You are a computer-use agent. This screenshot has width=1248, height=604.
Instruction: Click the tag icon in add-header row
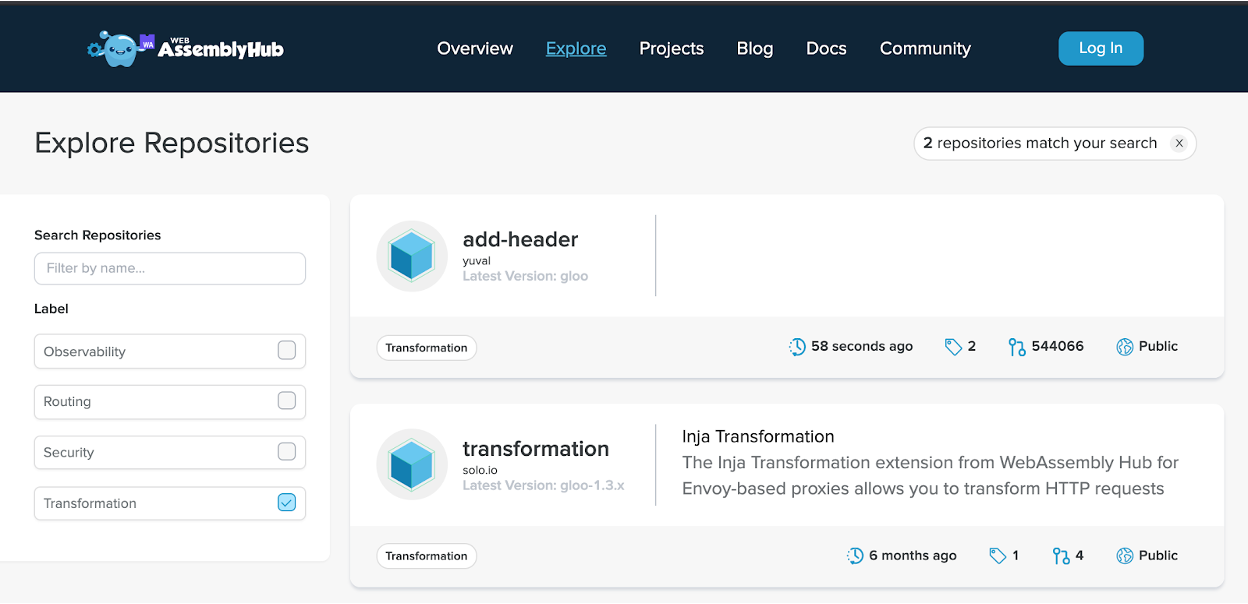(953, 347)
